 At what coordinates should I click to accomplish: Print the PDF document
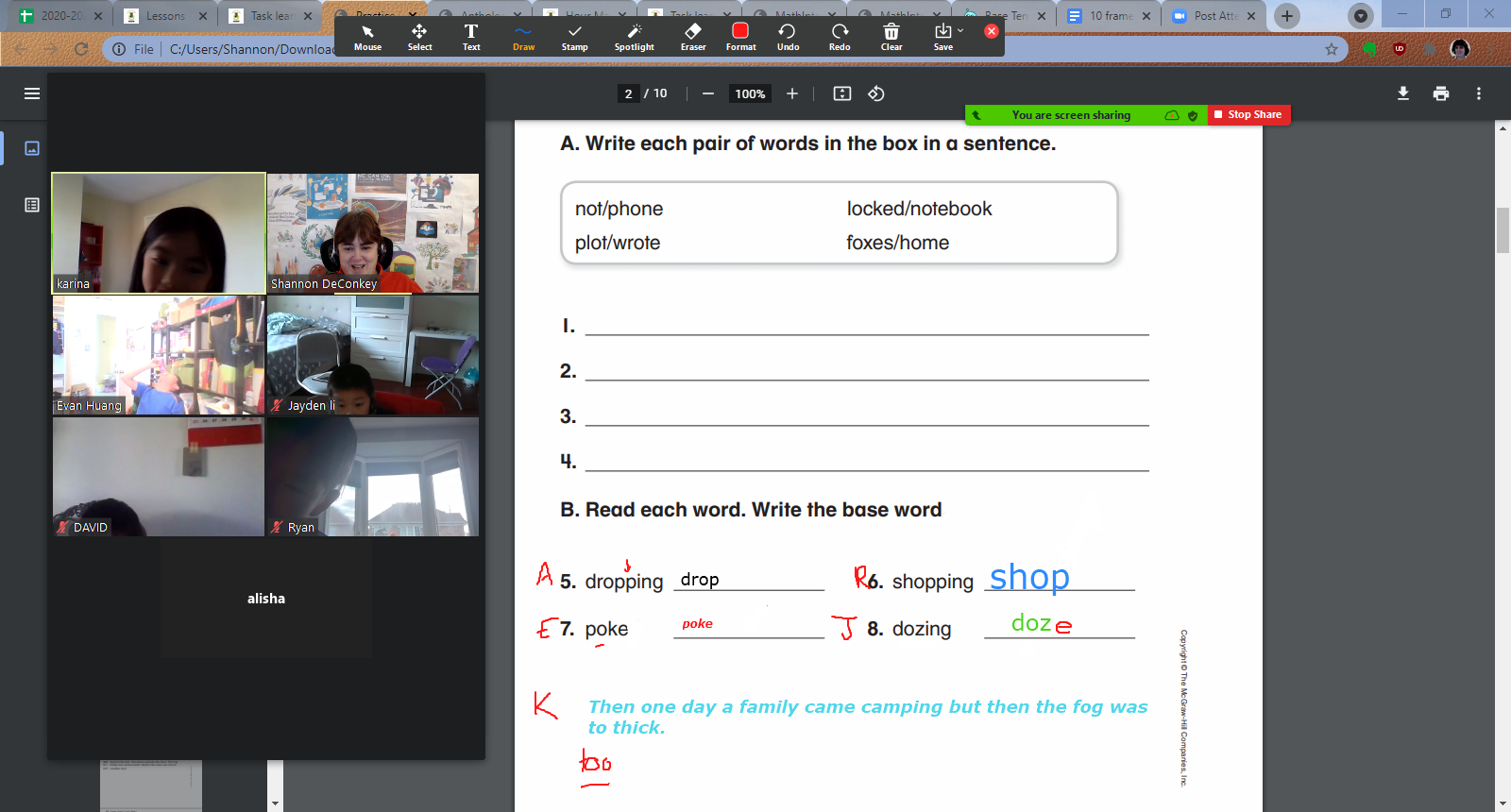coord(1441,93)
